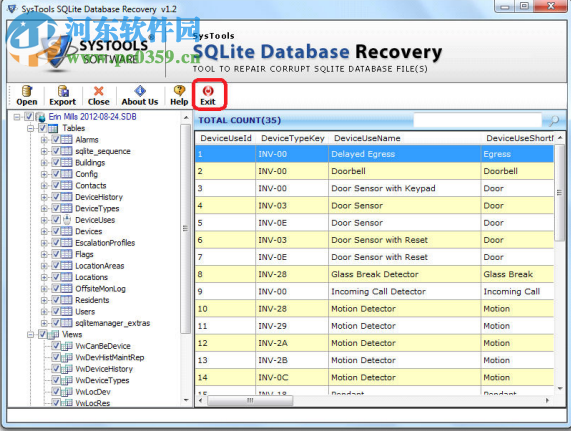Click the Tables folder icon

point(53,128)
